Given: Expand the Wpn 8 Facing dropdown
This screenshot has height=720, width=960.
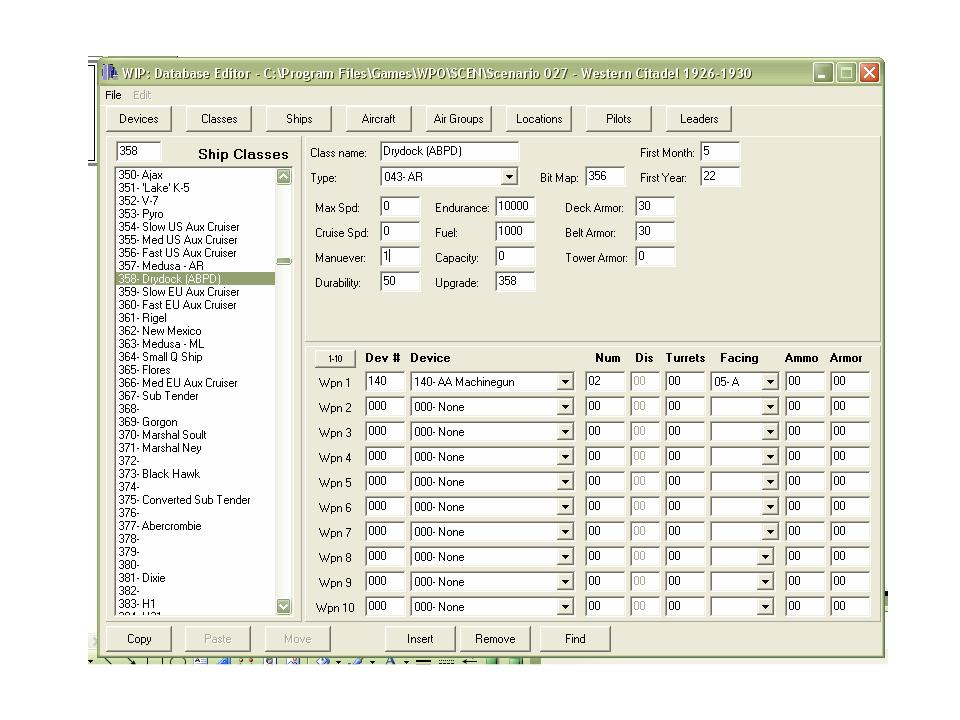Looking at the screenshot, I should (765, 557).
